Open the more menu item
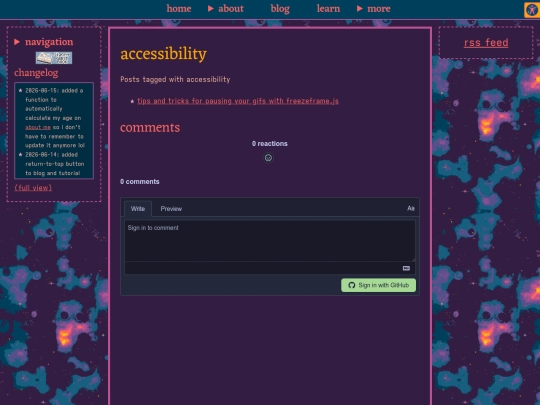 point(379,9)
